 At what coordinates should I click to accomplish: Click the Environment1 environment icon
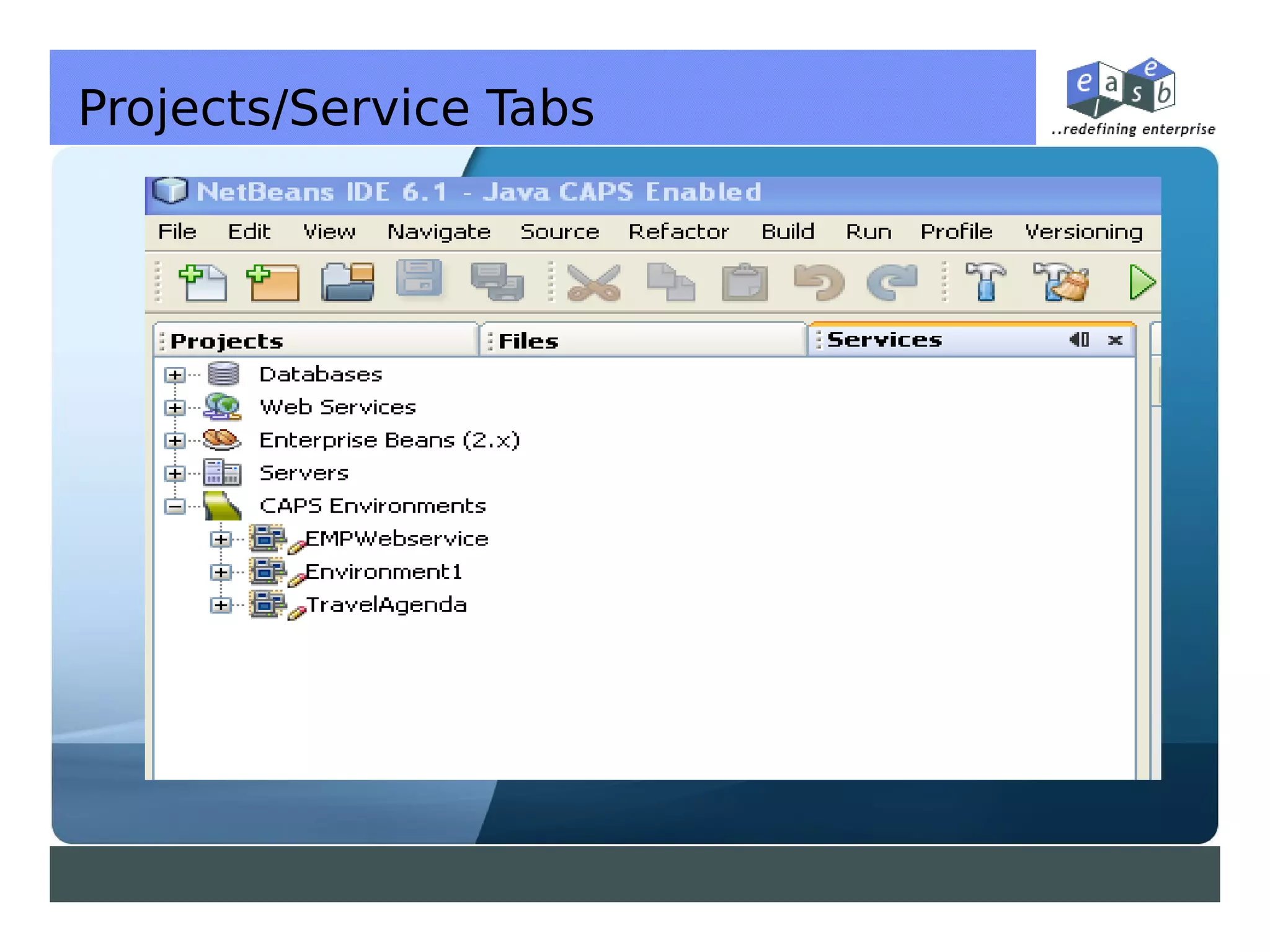268,571
